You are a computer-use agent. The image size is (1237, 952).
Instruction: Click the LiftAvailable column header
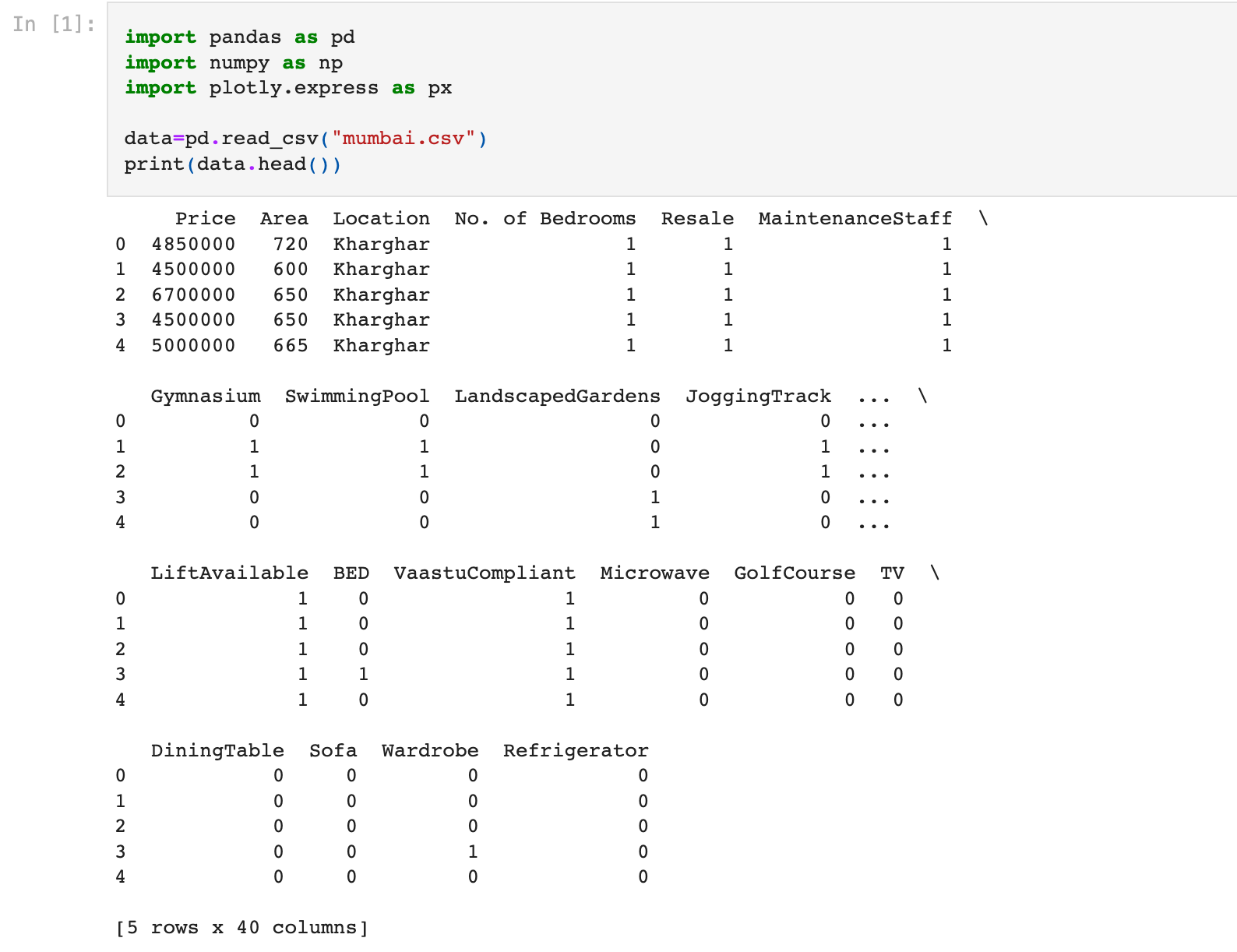click(x=230, y=573)
